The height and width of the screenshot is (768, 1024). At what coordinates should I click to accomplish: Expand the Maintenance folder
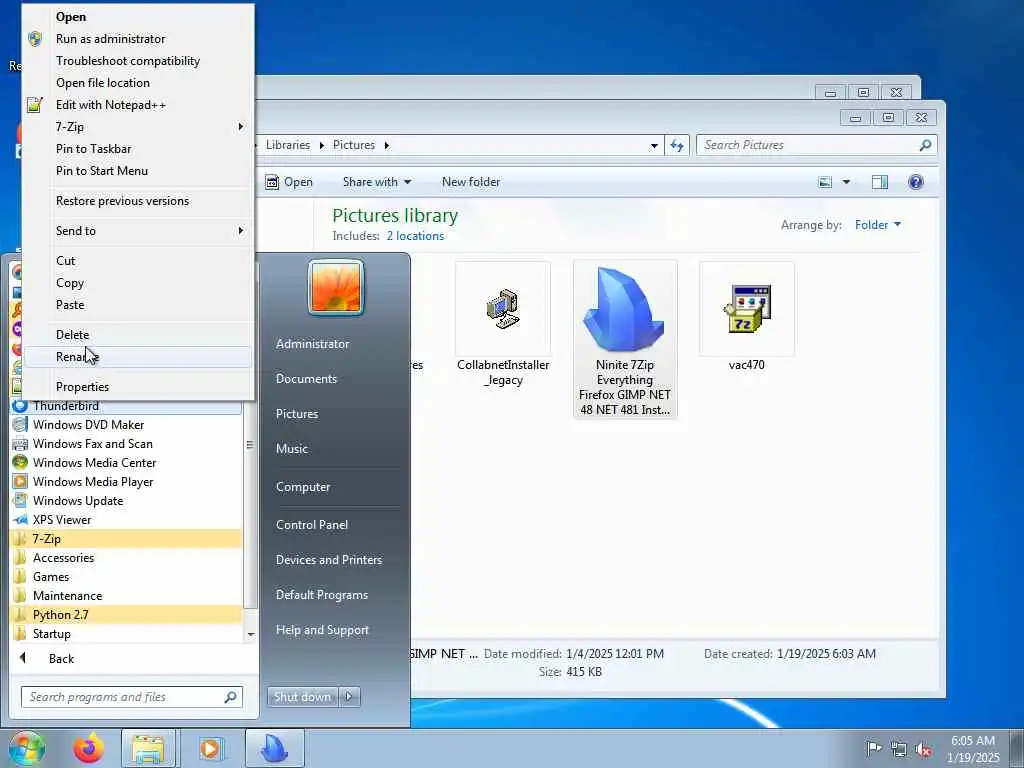tap(126, 596)
